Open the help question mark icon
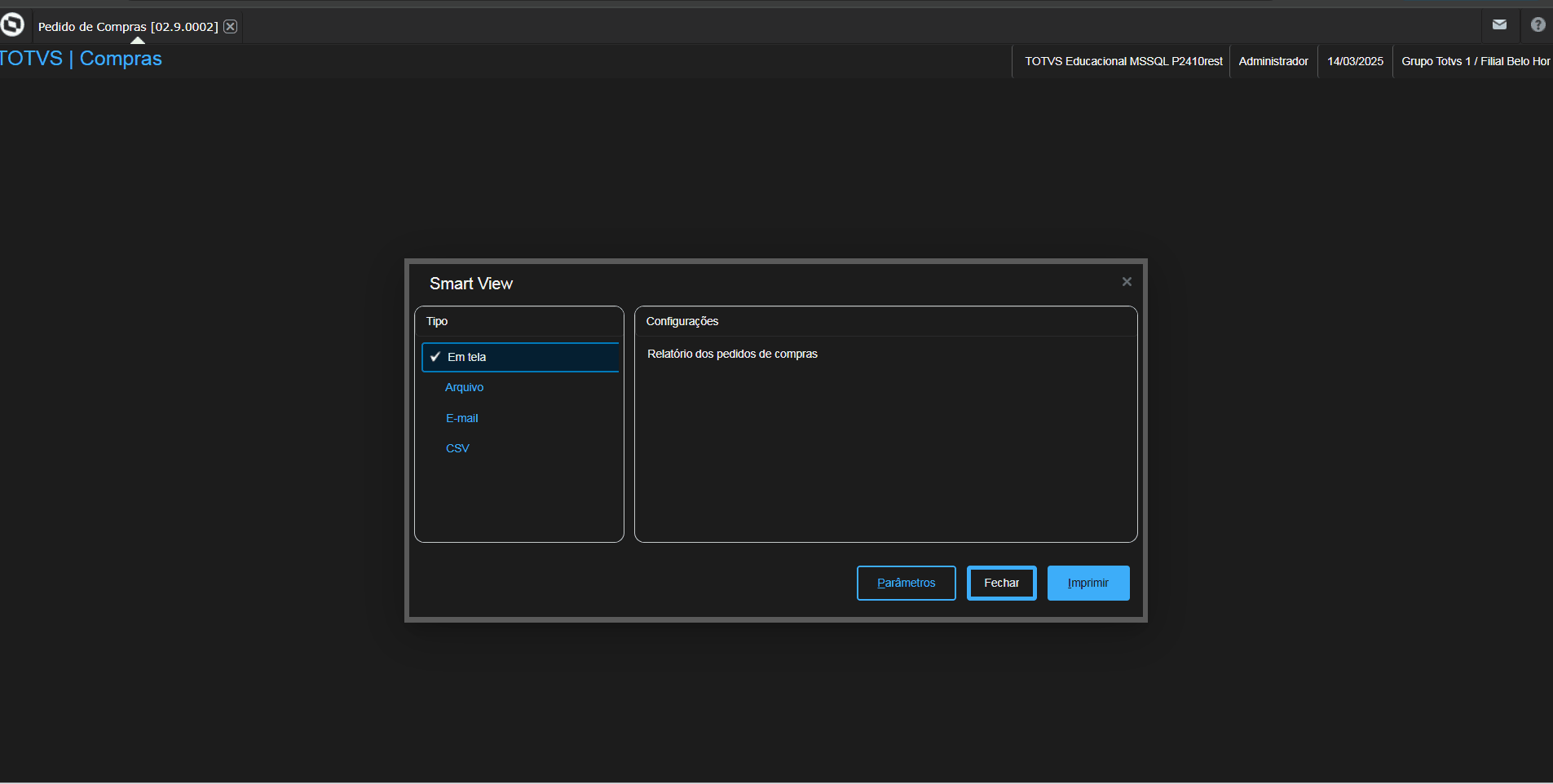 tap(1538, 24)
